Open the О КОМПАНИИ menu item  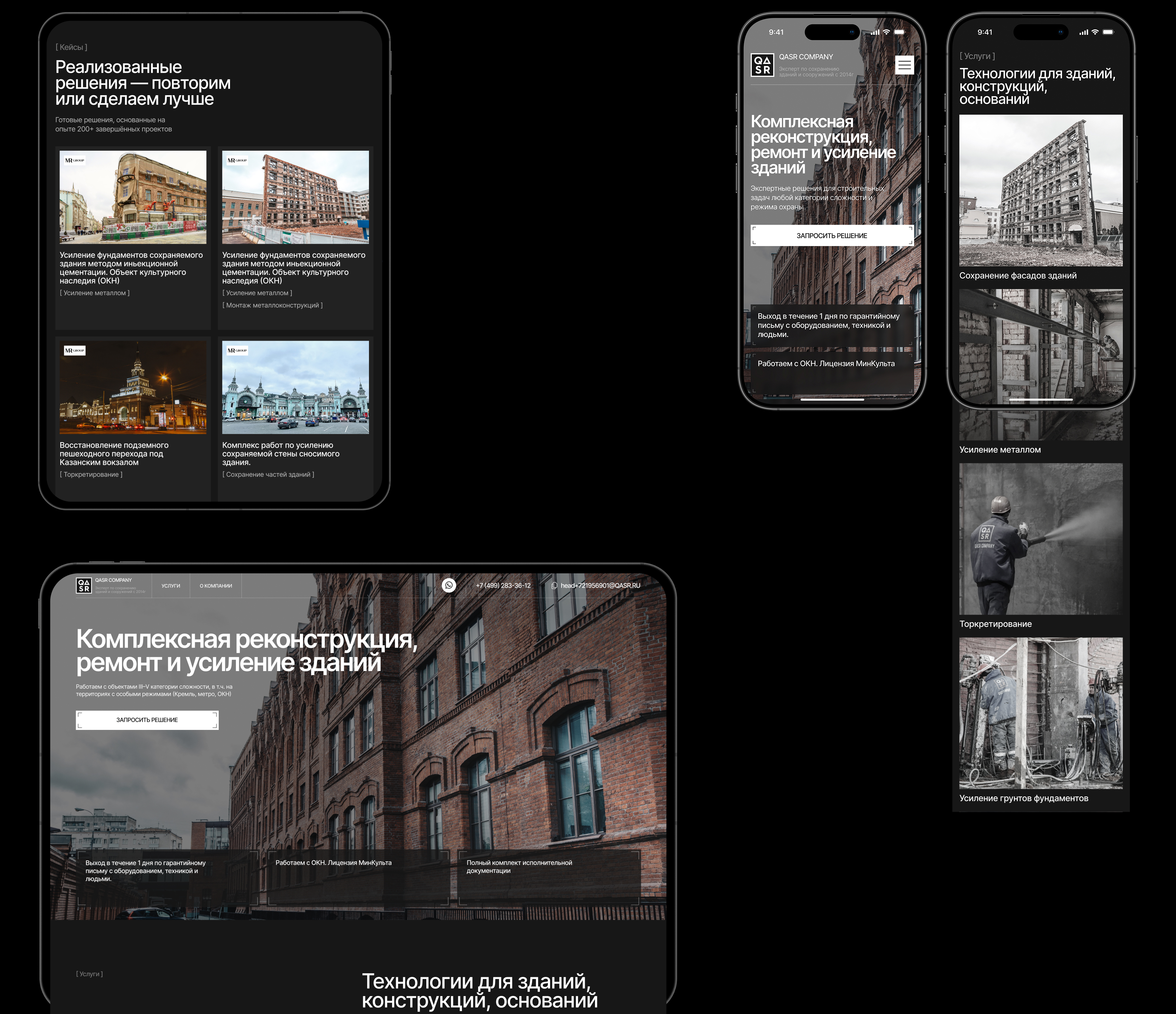216,586
